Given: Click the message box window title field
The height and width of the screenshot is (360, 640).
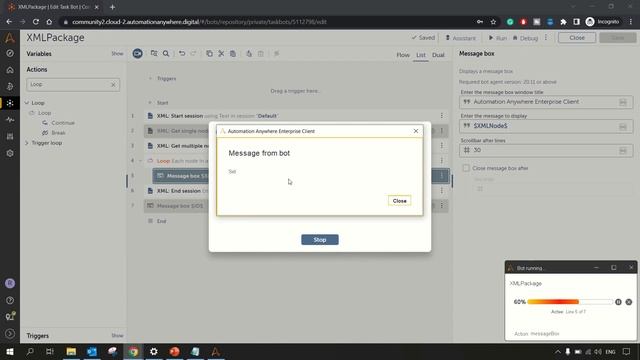Looking at the screenshot, I should coord(546,102).
